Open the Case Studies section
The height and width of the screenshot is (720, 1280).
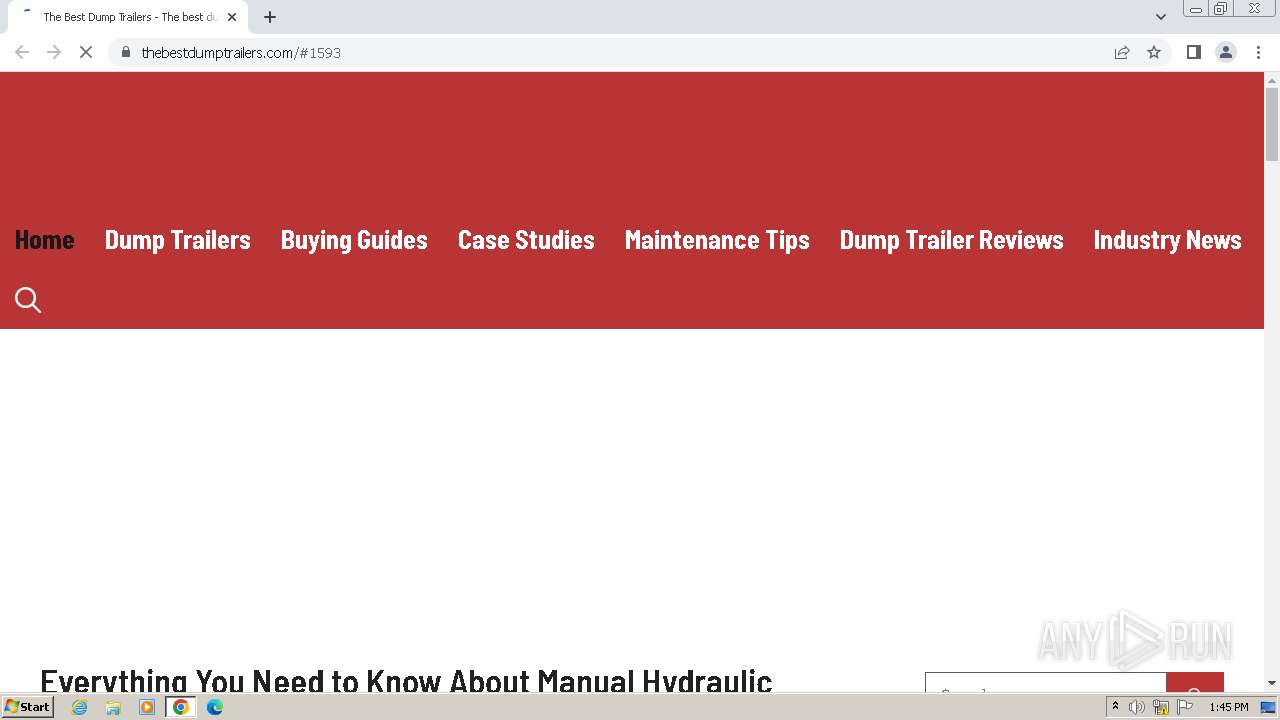[526, 240]
